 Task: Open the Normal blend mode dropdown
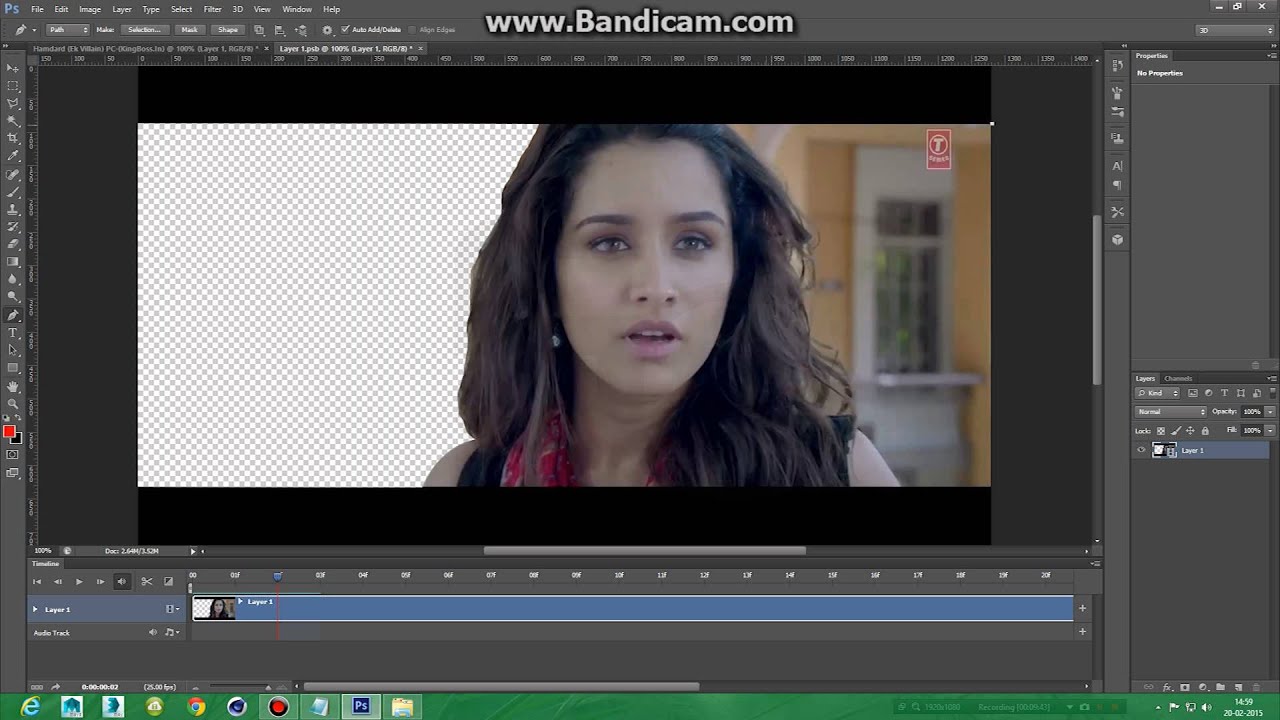(1171, 412)
